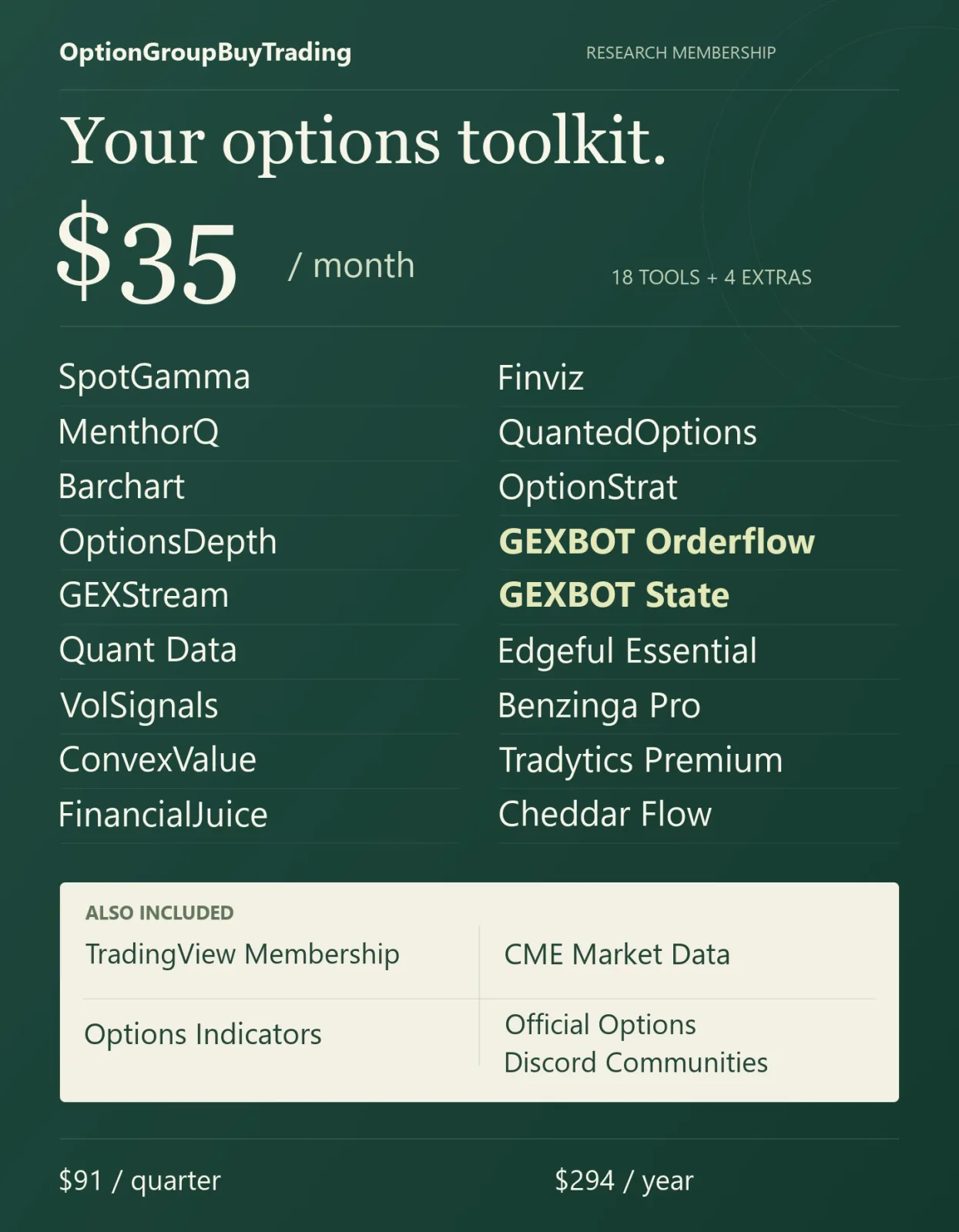
Task: Select the highlighted GEXBOT State item
Action: click(x=614, y=595)
